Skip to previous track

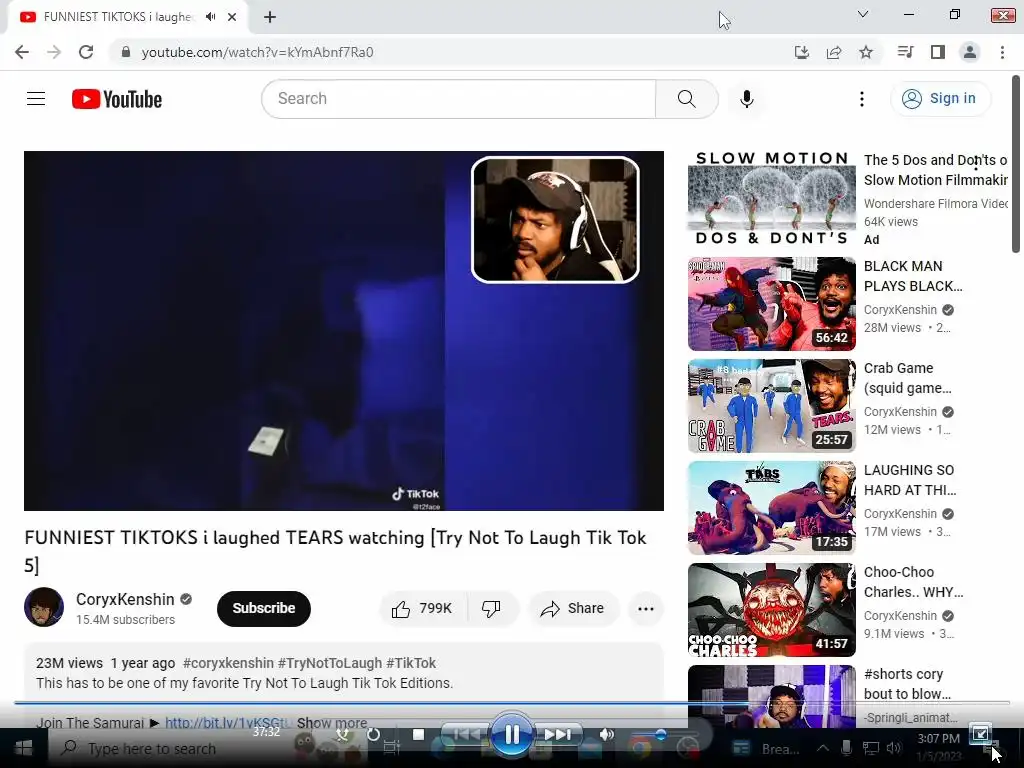[465, 735]
